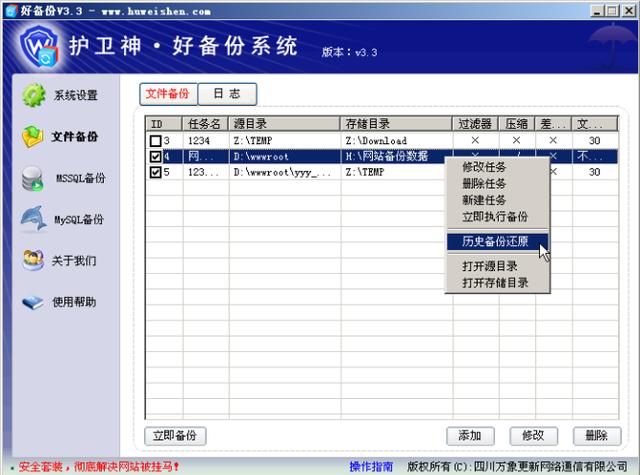Open MySQL备份 sidebar label
Screen dimensions: 640x475
click(x=79, y=220)
